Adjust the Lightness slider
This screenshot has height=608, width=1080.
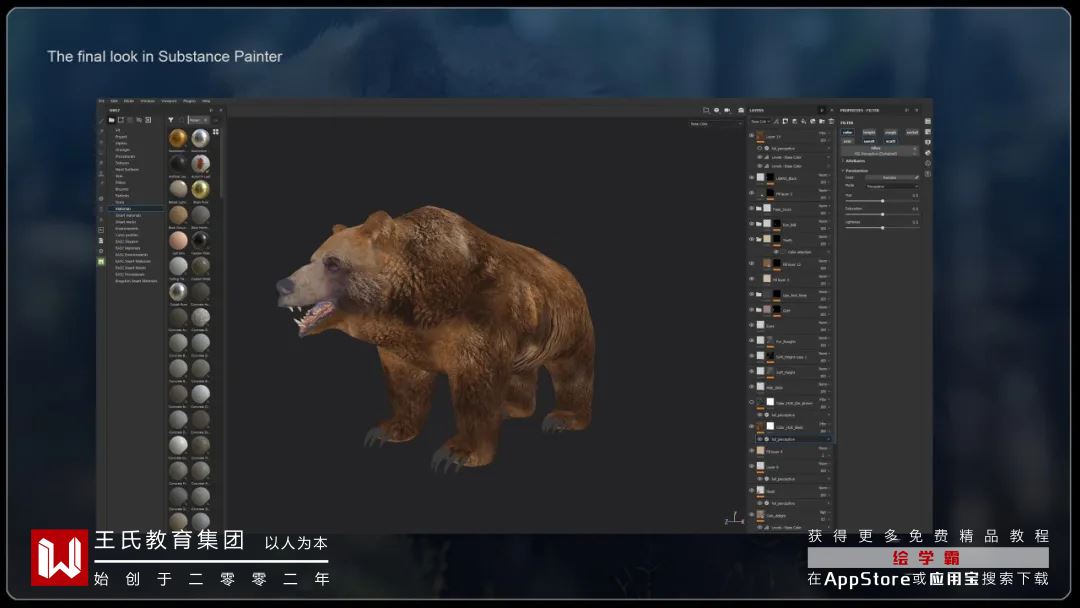(x=882, y=227)
